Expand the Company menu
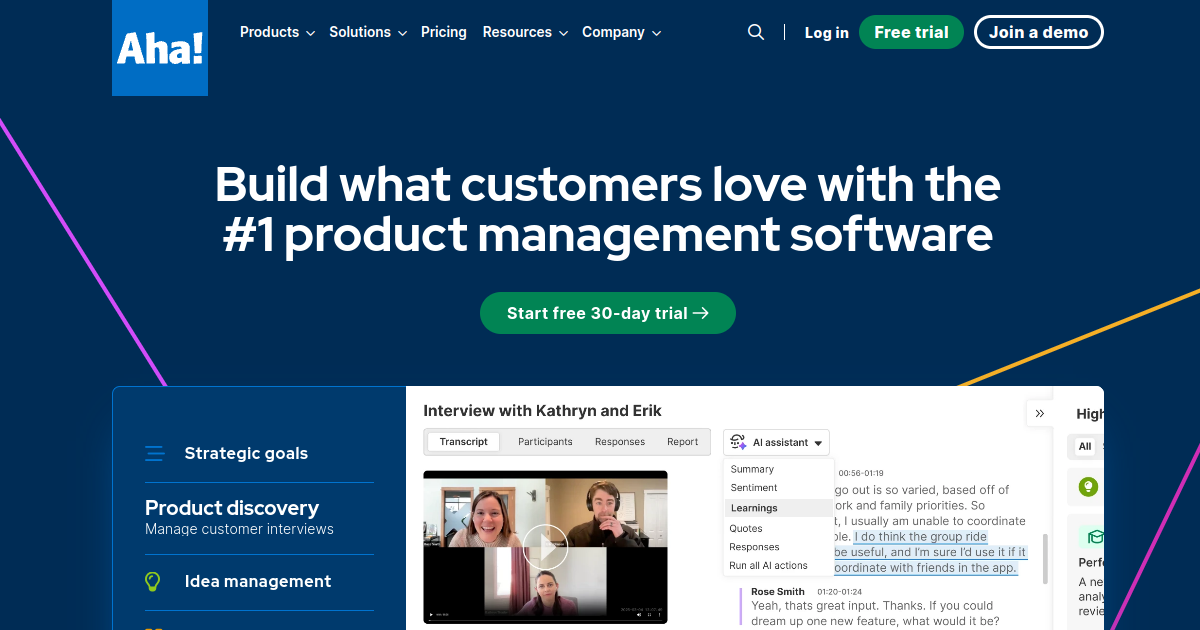1200x630 pixels. [621, 32]
